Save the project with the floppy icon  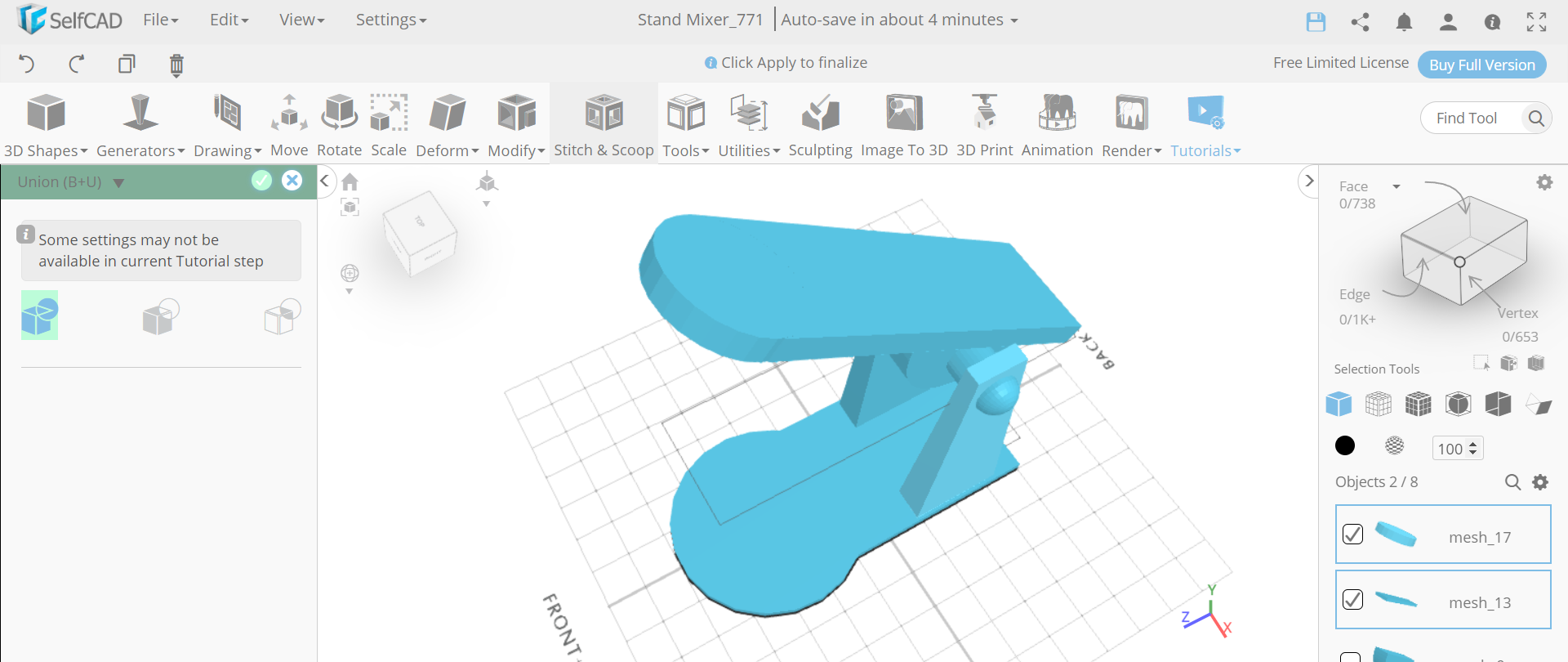[1316, 22]
